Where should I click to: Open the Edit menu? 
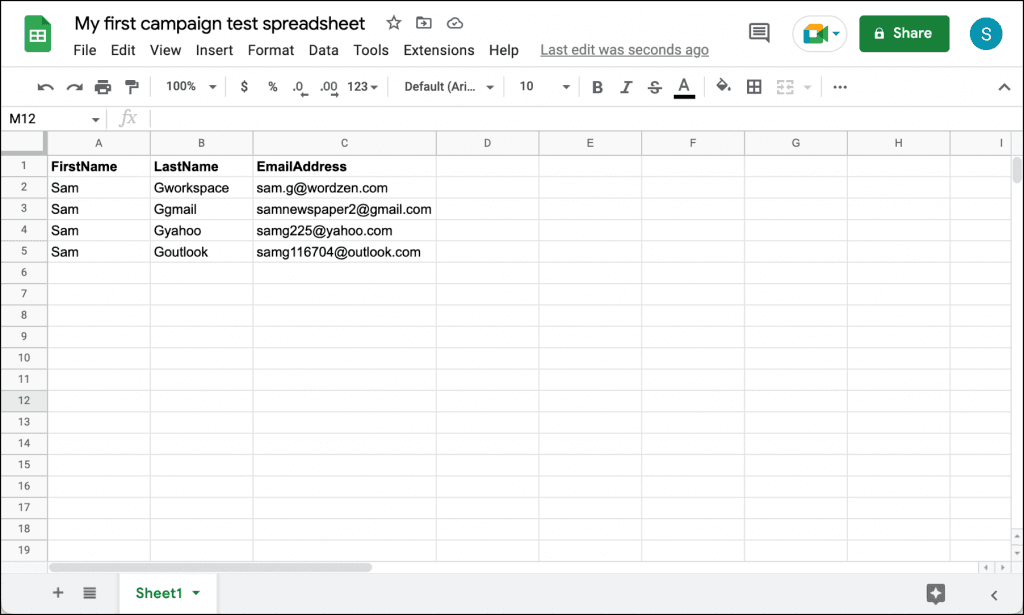coord(123,50)
